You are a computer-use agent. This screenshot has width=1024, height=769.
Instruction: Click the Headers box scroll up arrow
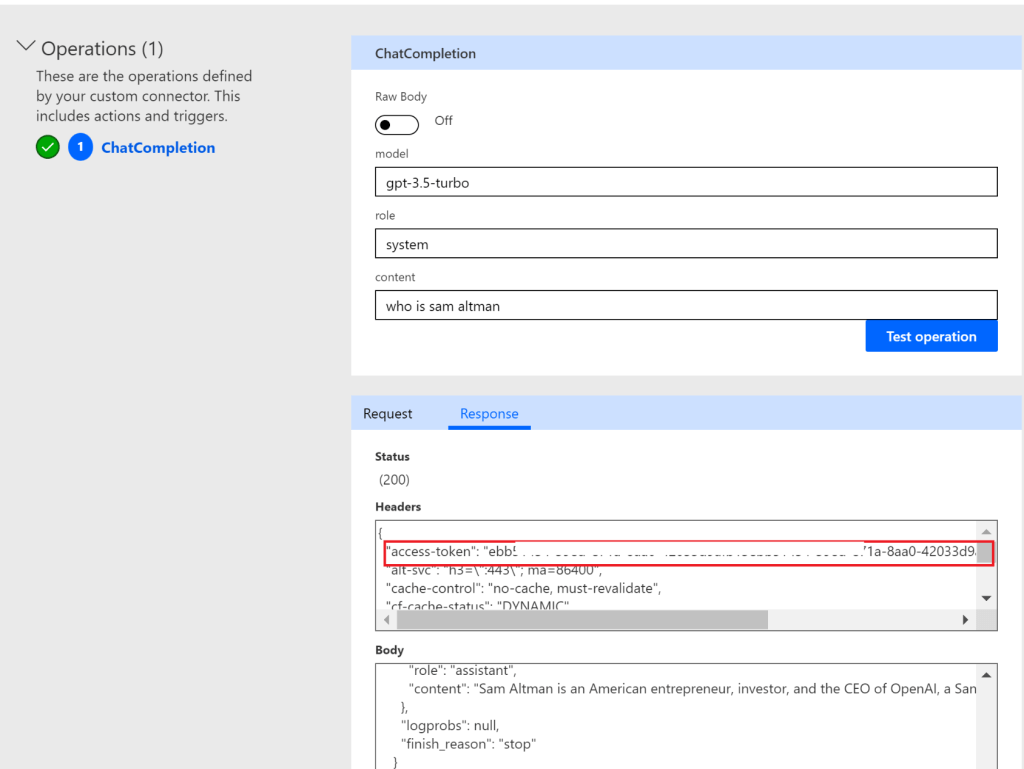pos(987,532)
